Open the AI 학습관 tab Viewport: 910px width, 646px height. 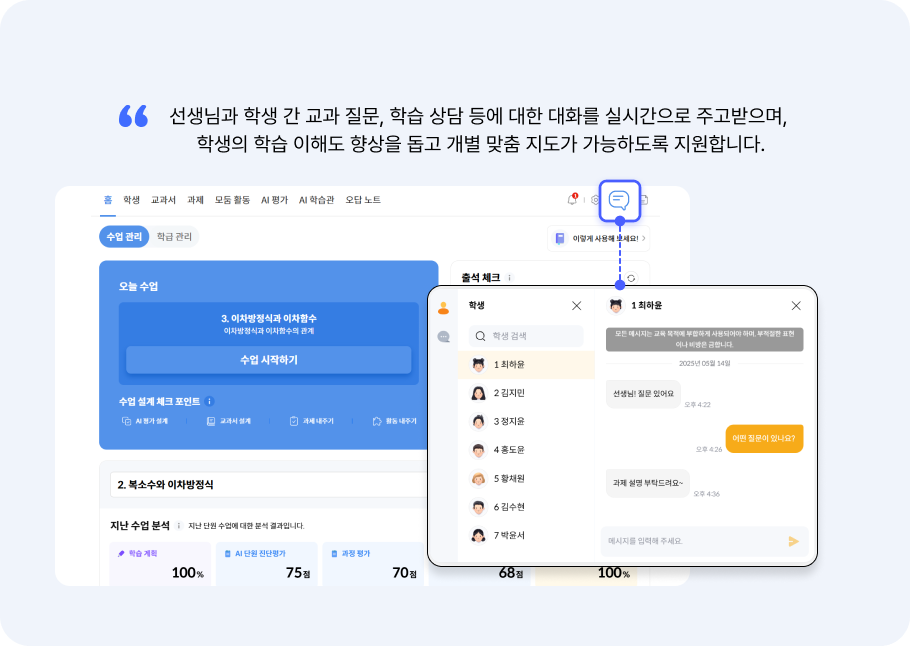[316, 200]
